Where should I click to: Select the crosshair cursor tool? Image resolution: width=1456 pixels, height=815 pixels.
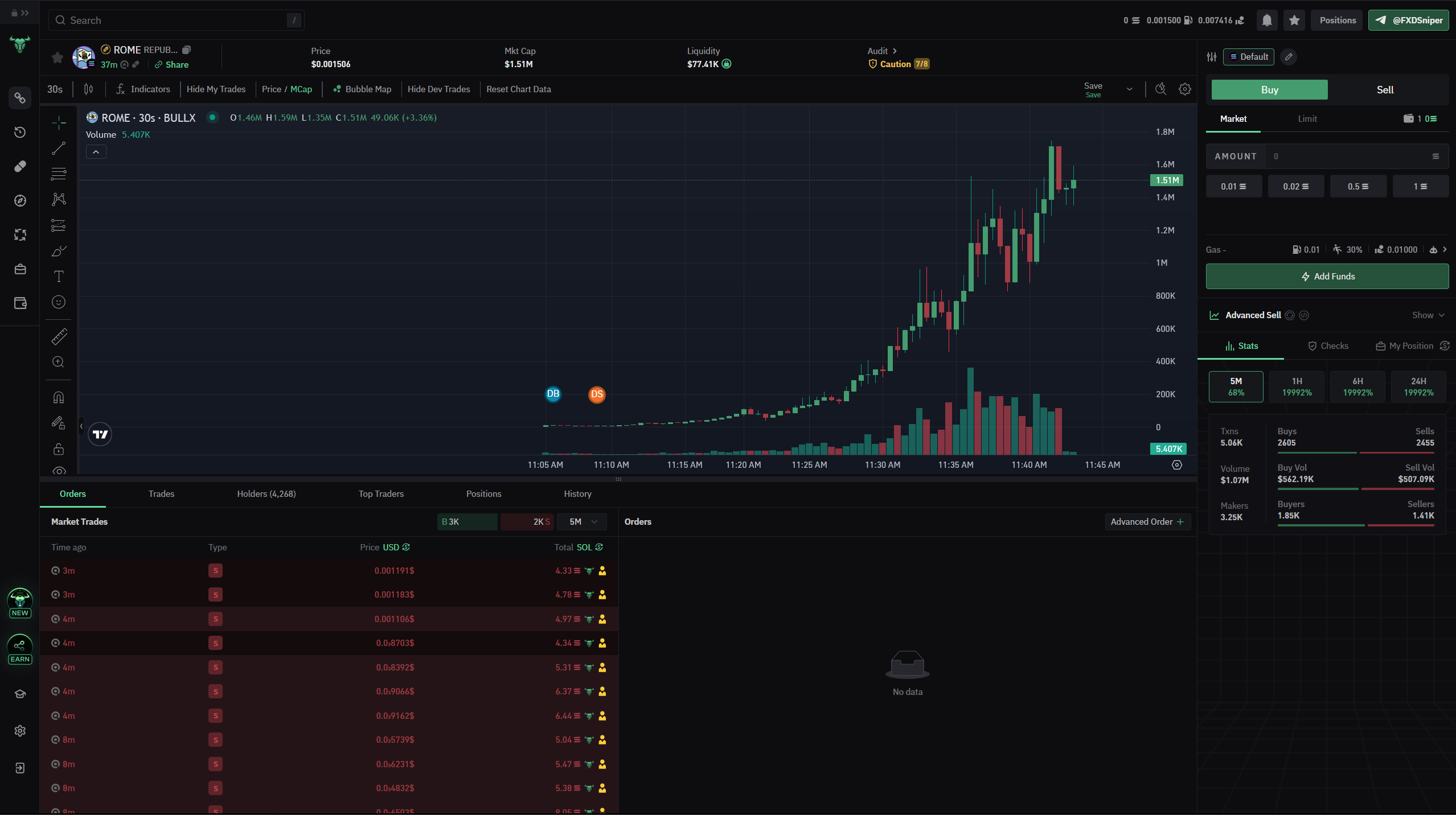click(x=59, y=122)
